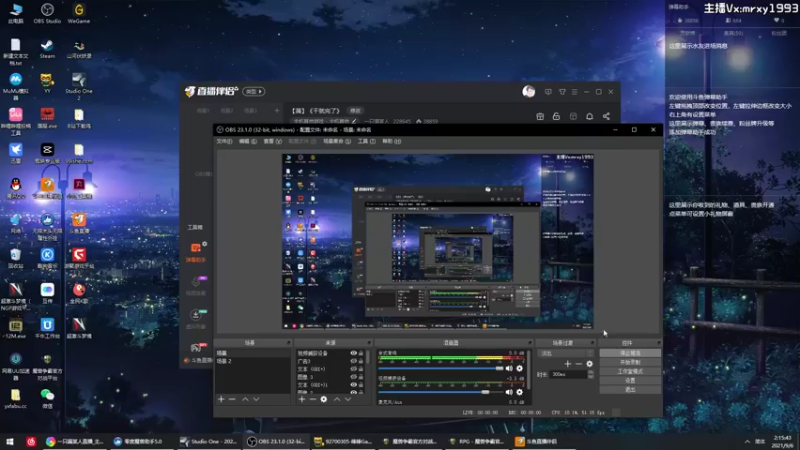Click the fifth (Exit) button in Controls panel
This screenshot has height=450, width=800.
point(630,390)
